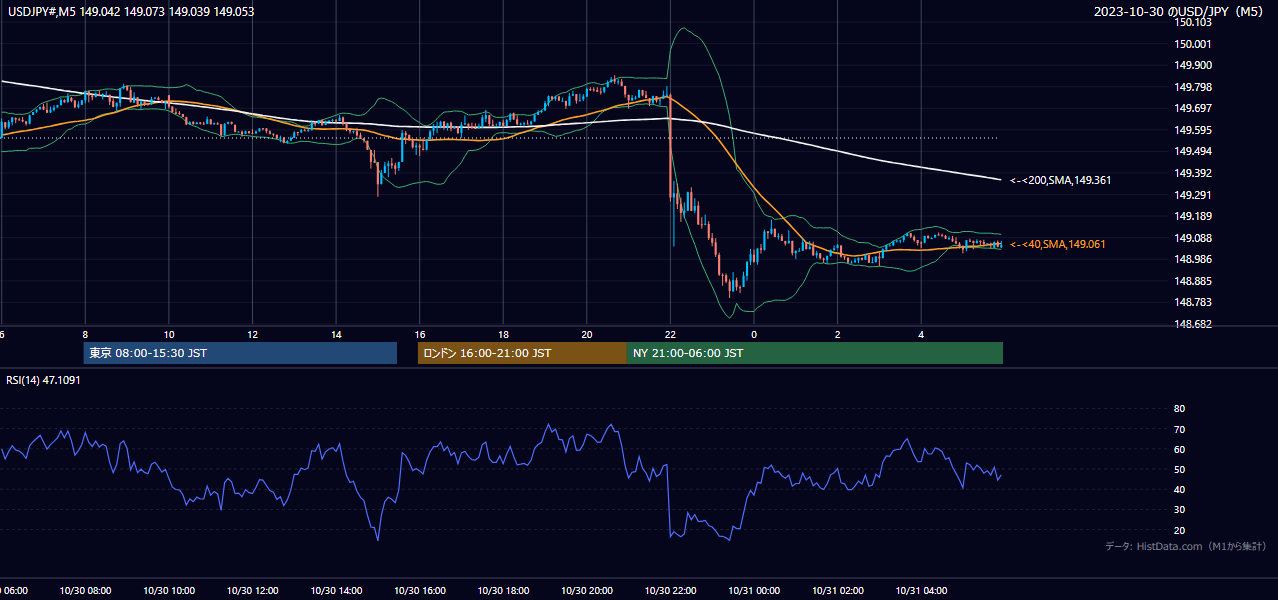Screen dimensions: 1278x600
Task: Click hour tick 16 under the price chart
Action: tap(419, 335)
